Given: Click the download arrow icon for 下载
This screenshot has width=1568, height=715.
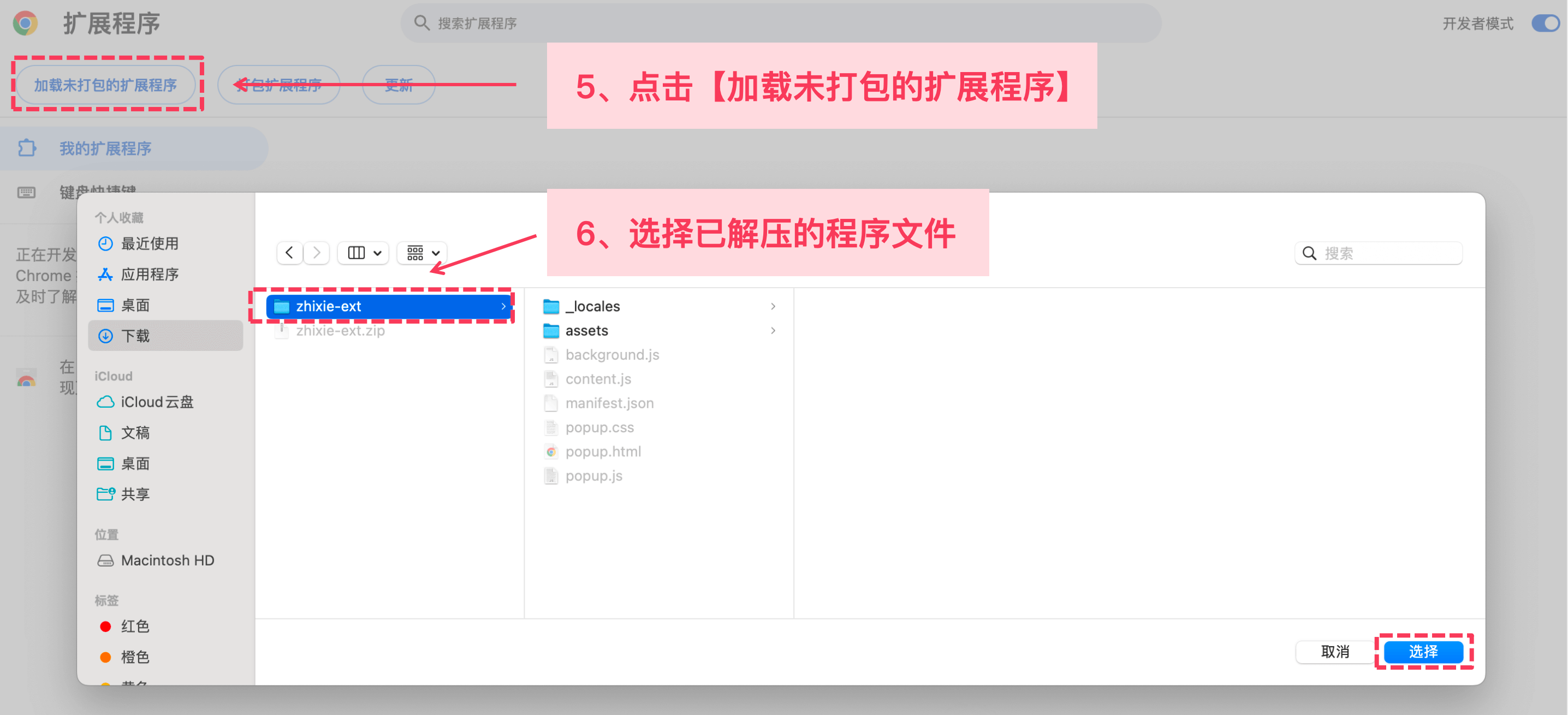Looking at the screenshot, I should click(x=105, y=335).
